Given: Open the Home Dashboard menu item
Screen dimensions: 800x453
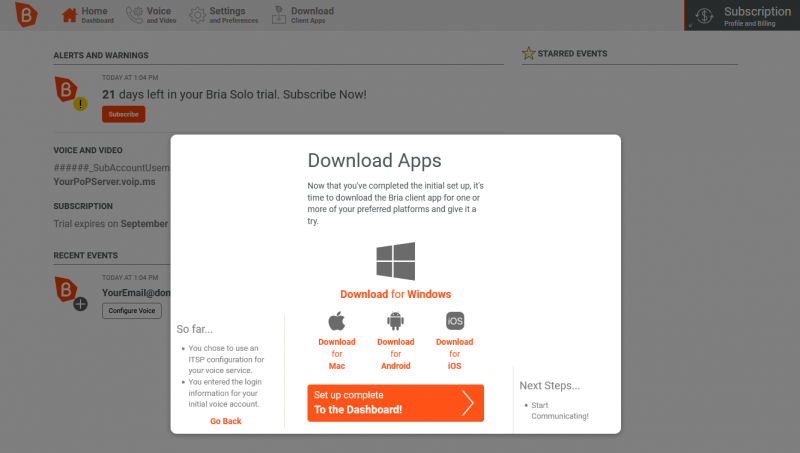Looking at the screenshot, I should tap(87, 15).
